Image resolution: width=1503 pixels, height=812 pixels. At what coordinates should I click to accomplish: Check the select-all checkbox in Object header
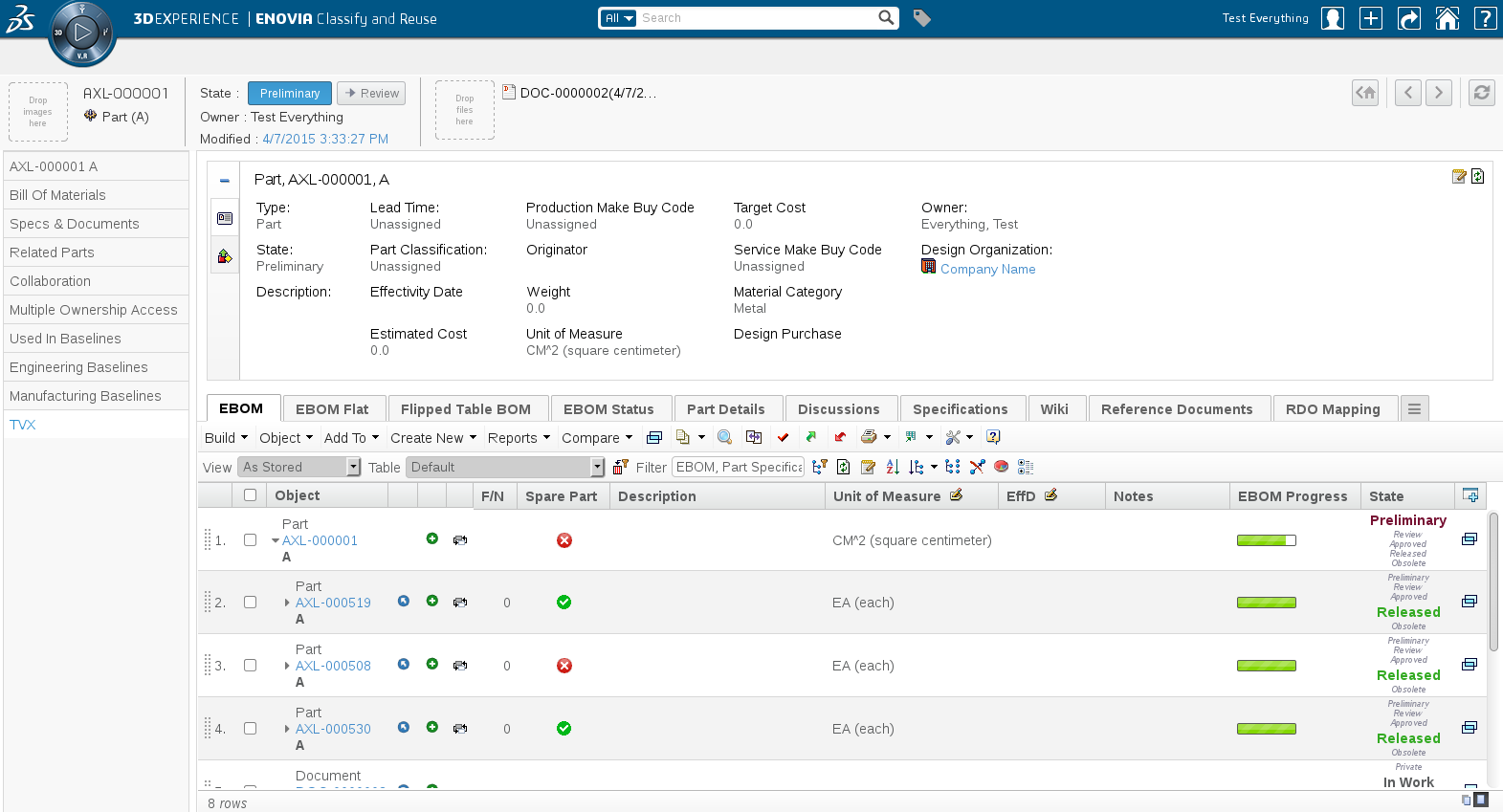[x=251, y=495]
